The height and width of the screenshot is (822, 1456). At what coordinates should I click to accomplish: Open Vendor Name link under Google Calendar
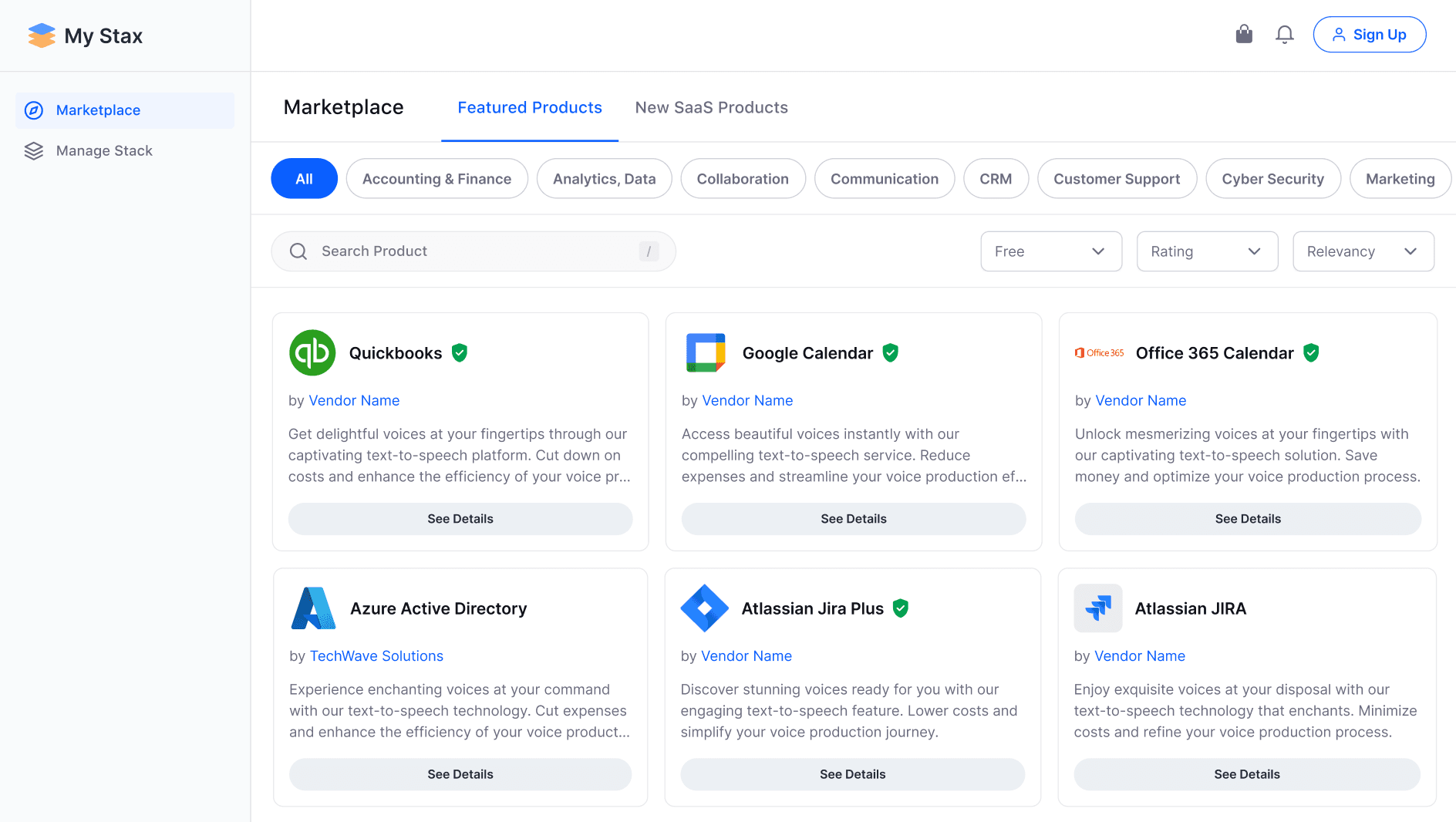[747, 400]
